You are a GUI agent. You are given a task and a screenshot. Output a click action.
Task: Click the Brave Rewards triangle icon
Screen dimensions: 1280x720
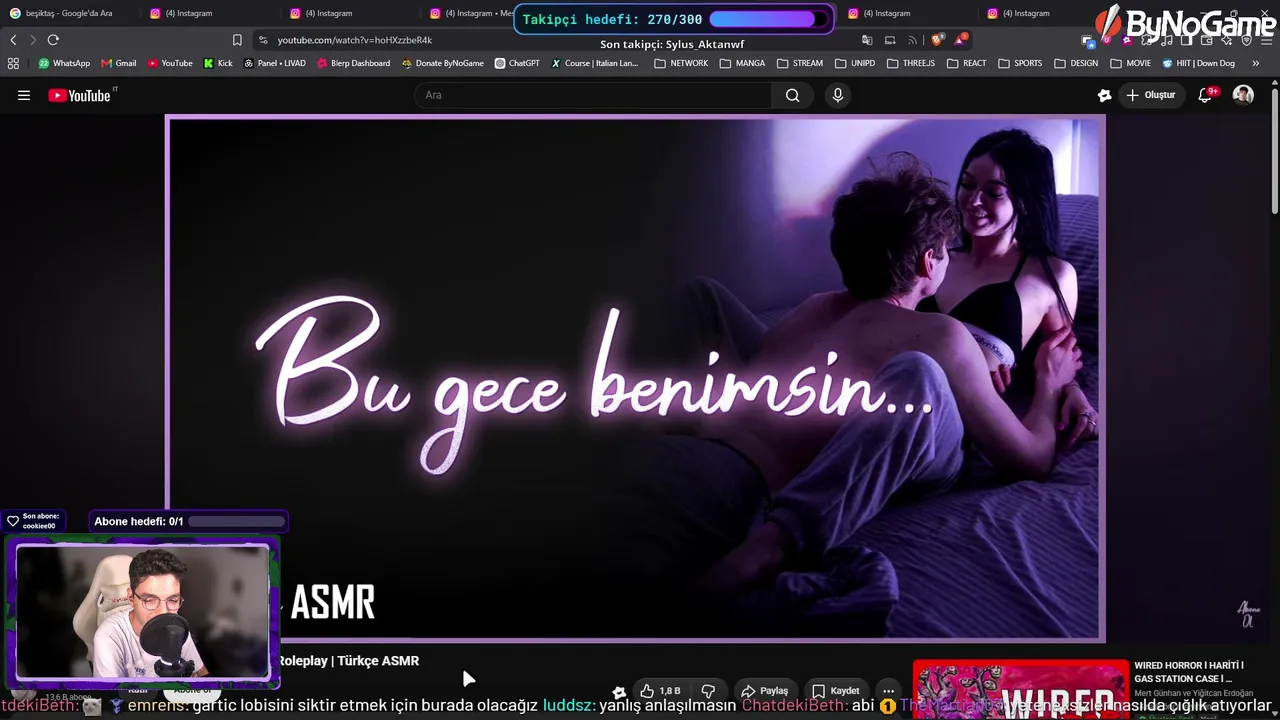[960, 40]
